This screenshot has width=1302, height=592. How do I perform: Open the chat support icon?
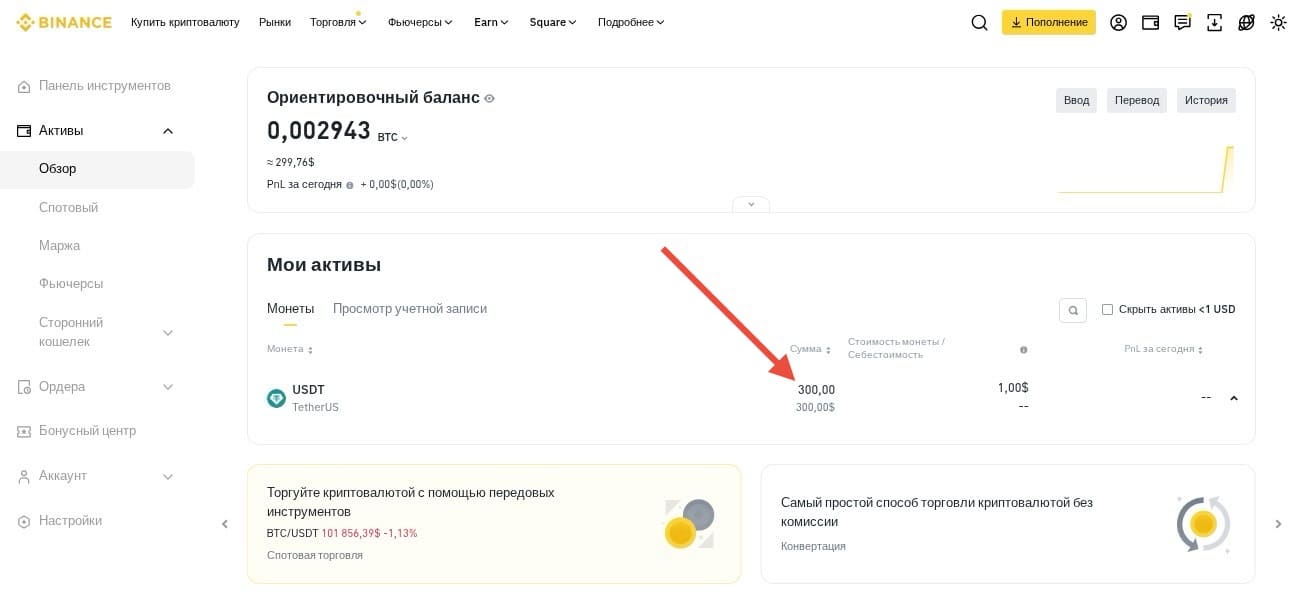coord(1183,22)
